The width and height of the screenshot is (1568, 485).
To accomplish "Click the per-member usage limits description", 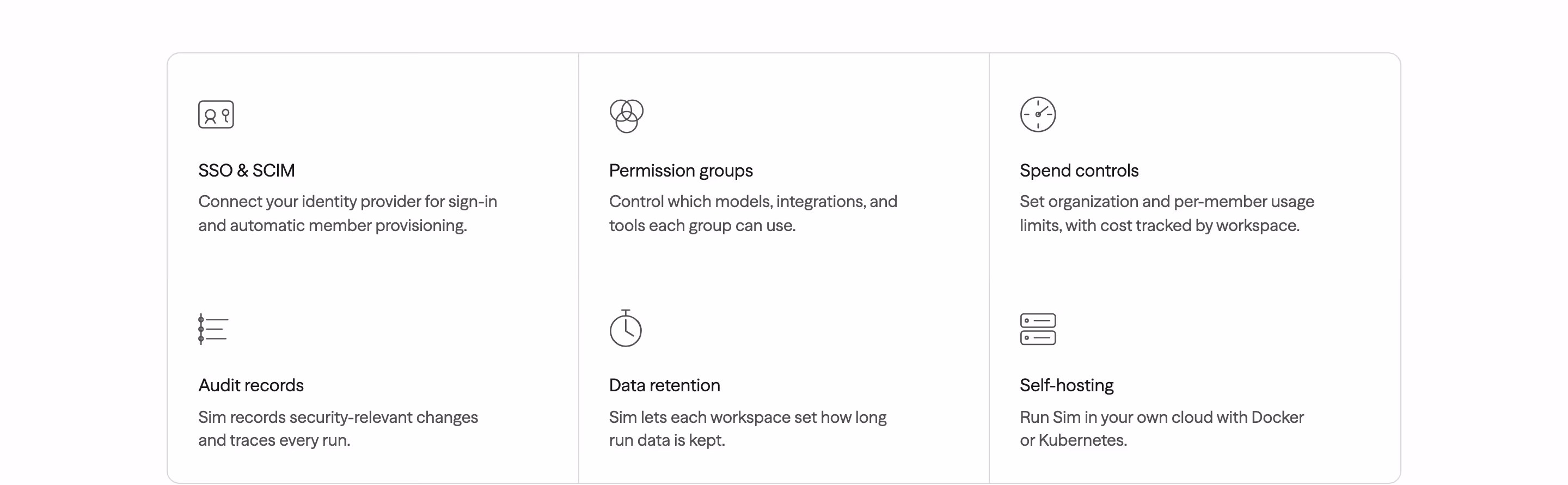I will tap(1167, 213).
